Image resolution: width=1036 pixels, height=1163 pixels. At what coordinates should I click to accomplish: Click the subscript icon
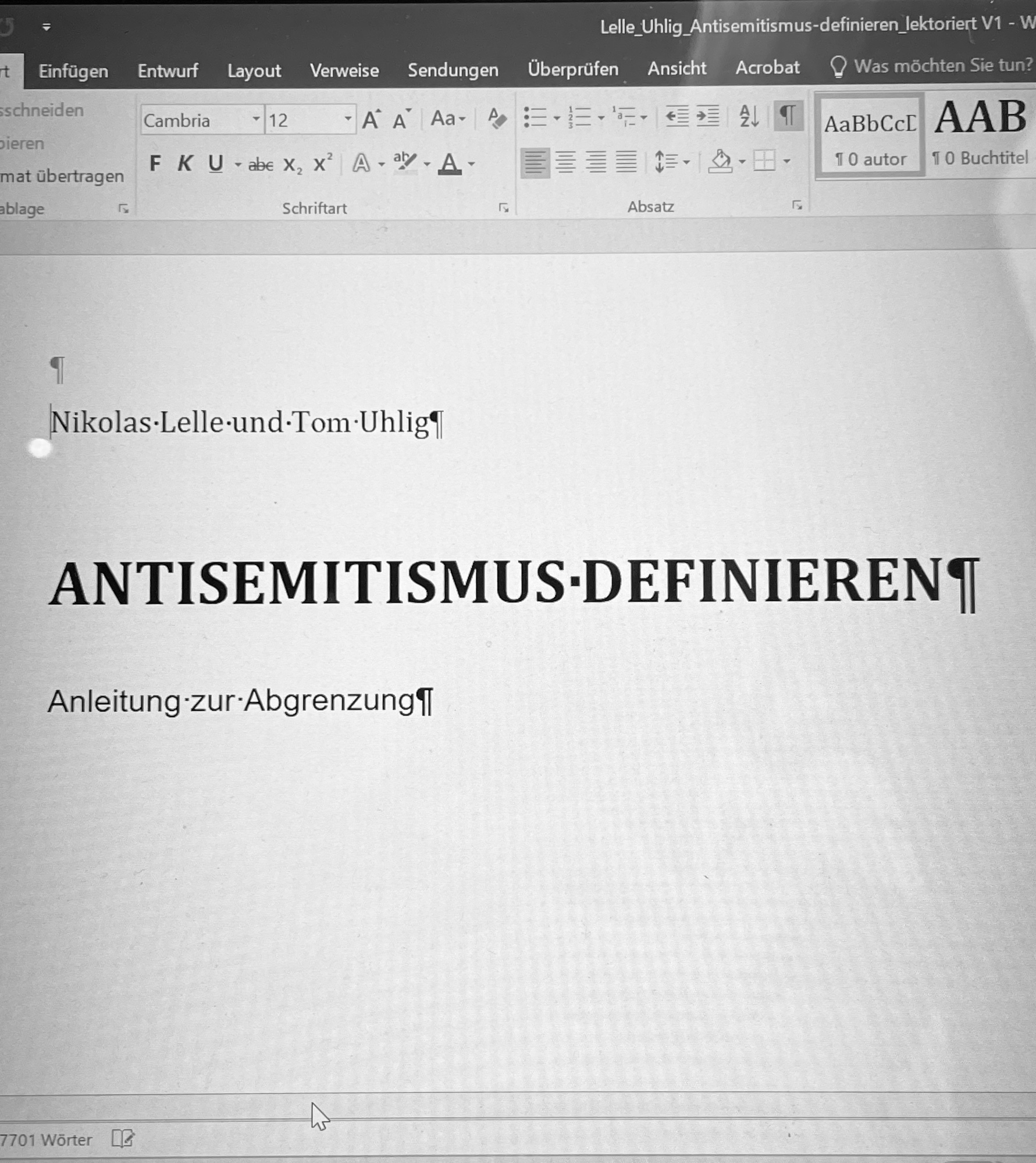coord(292,165)
